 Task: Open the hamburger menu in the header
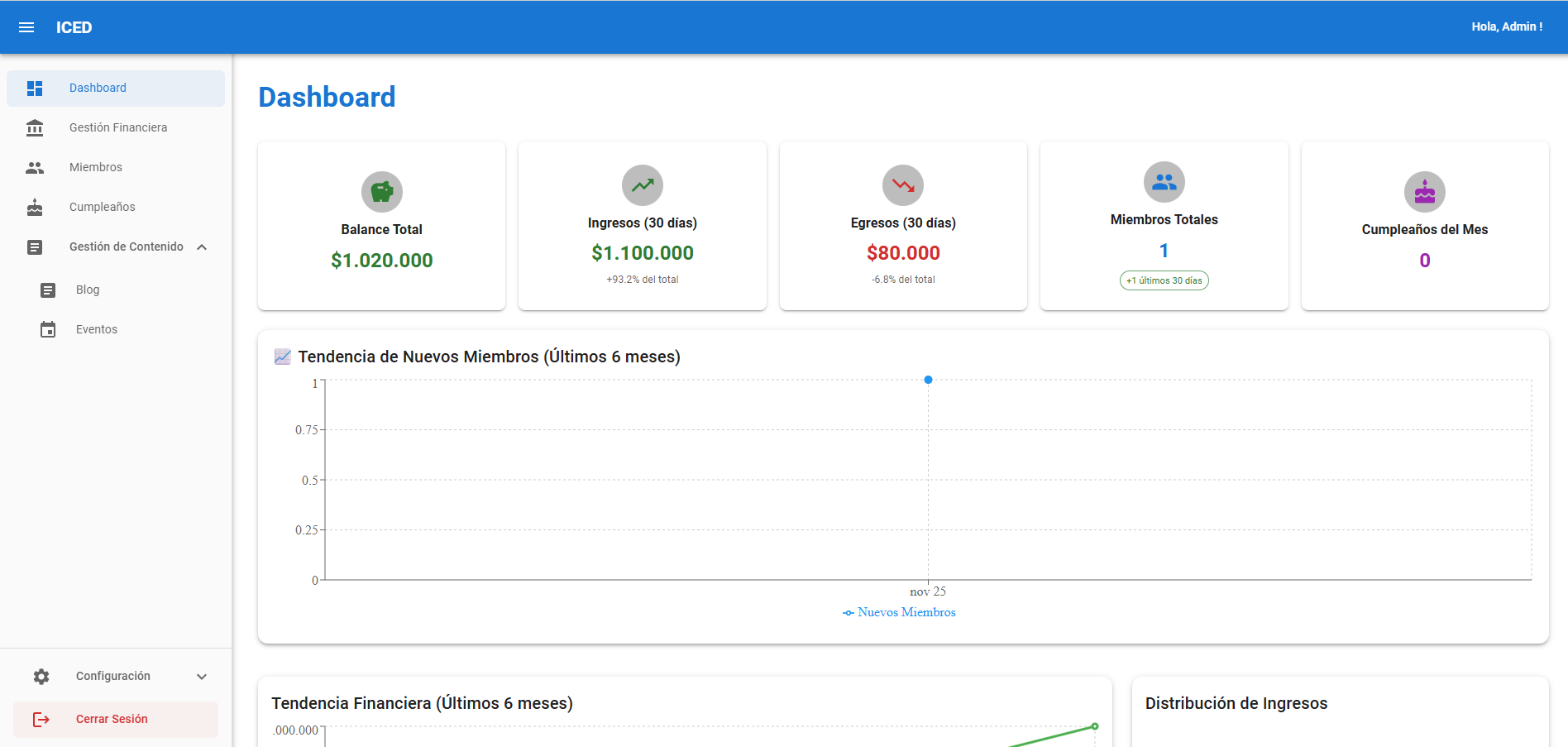[26, 27]
